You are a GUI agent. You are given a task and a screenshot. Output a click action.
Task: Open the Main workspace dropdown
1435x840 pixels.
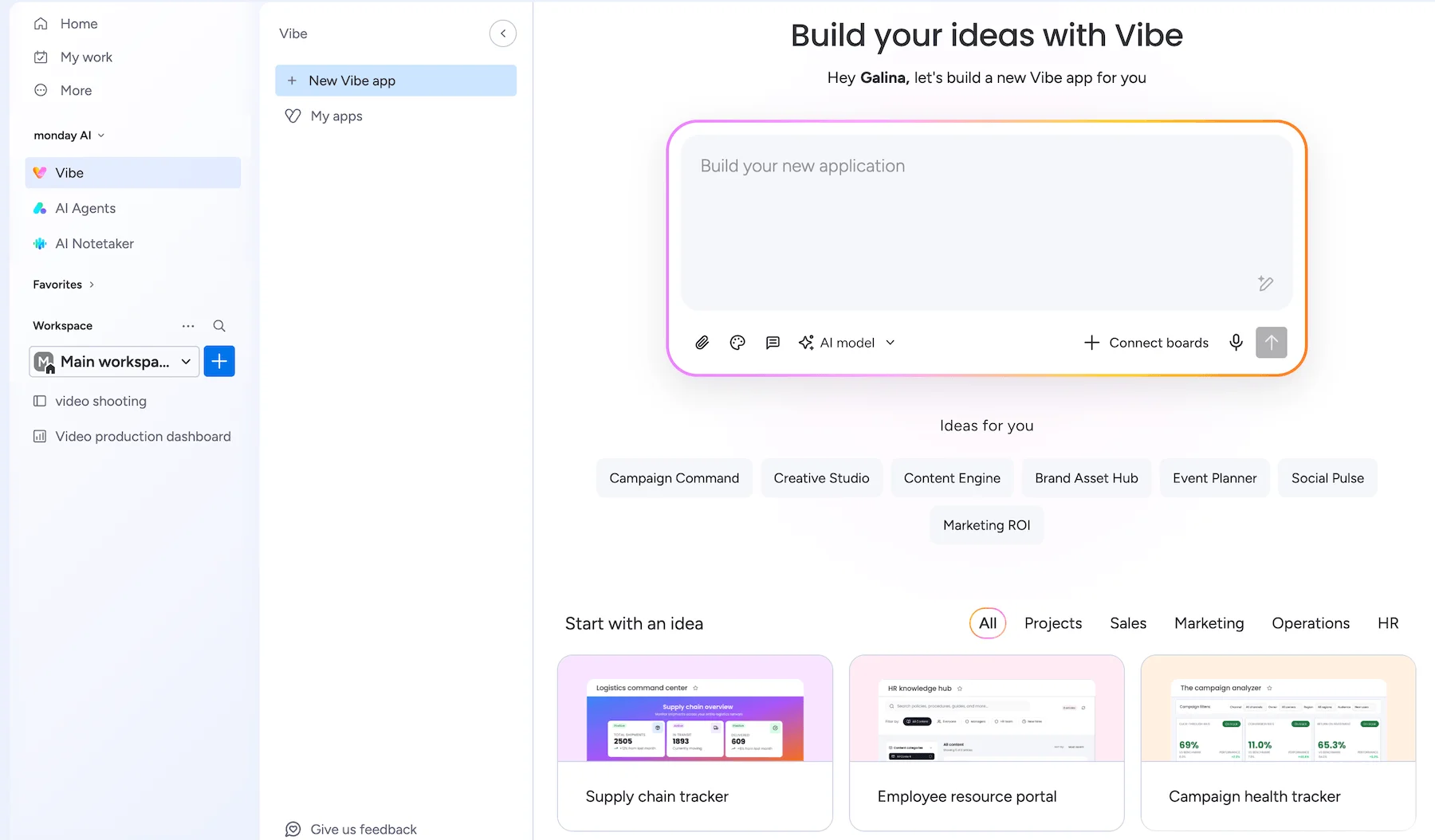click(x=114, y=362)
